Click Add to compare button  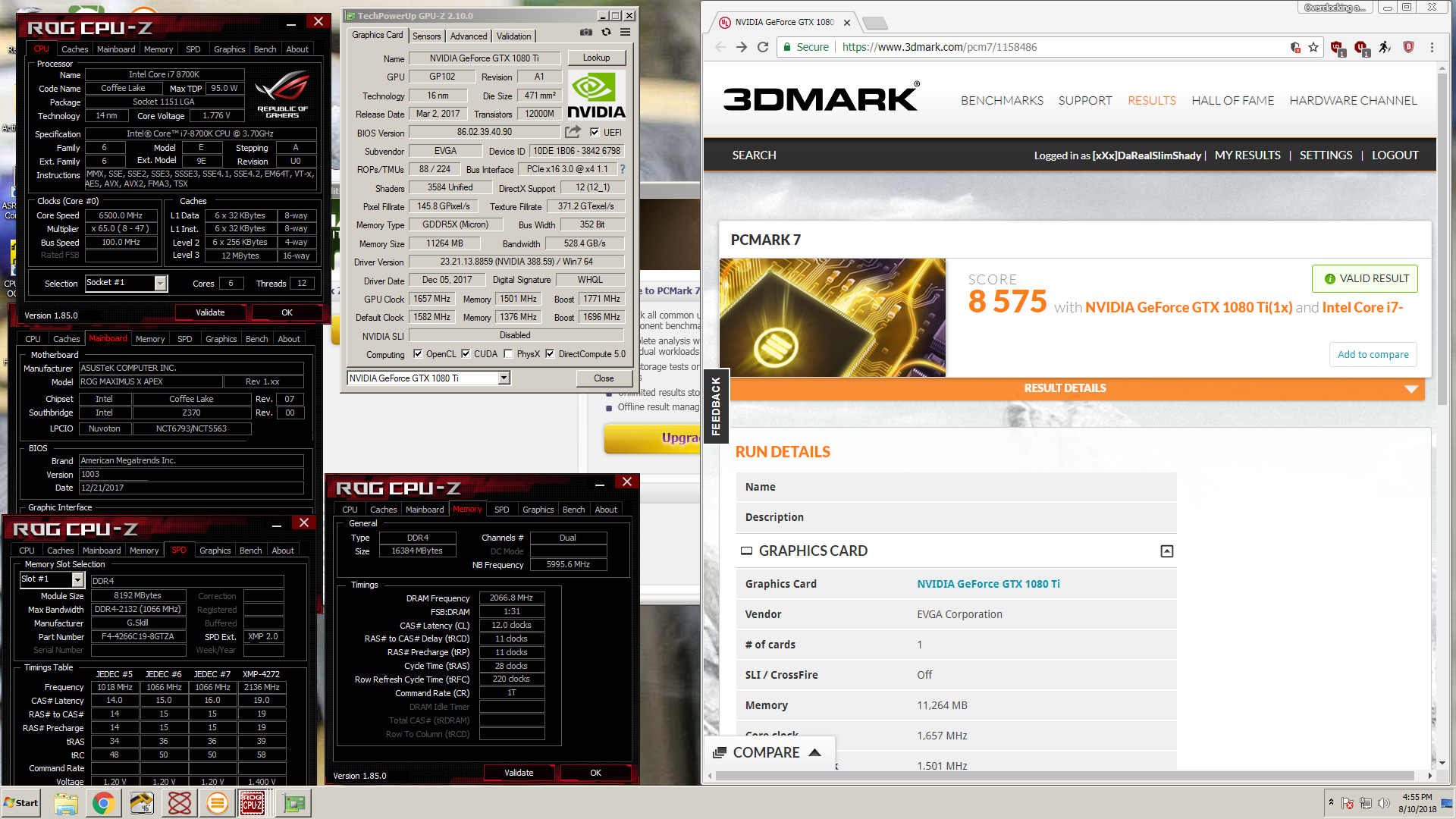tap(1373, 354)
